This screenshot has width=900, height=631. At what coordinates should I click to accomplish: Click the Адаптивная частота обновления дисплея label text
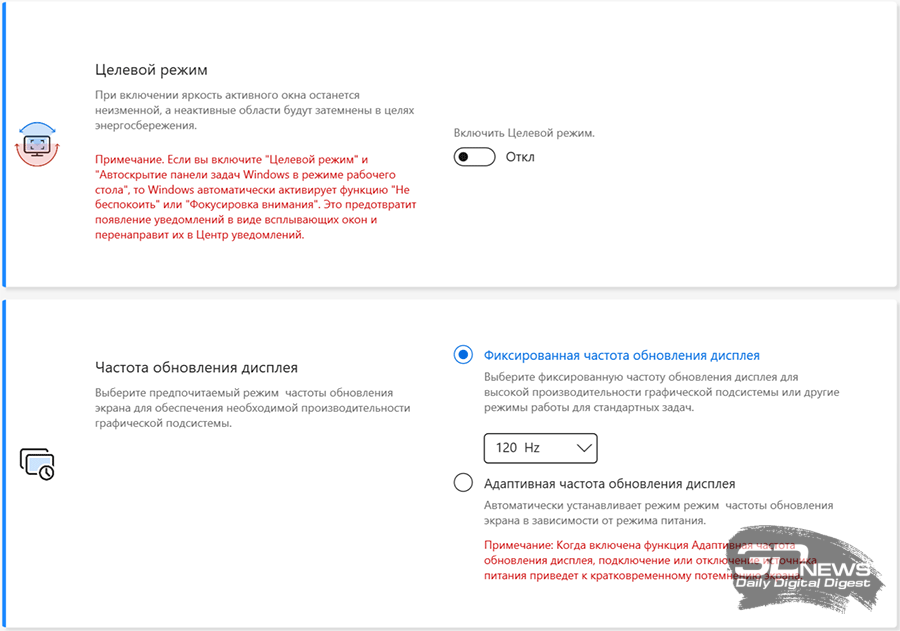pyautogui.click(x=610, y=483)
